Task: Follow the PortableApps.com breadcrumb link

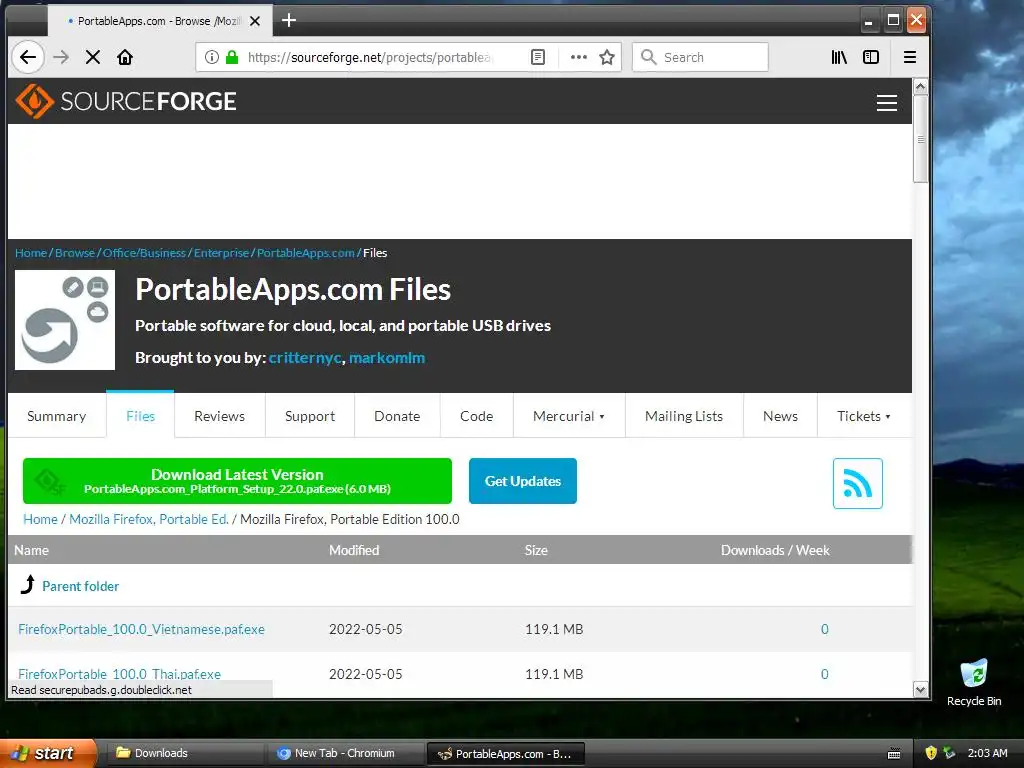Action: (306, 253)
